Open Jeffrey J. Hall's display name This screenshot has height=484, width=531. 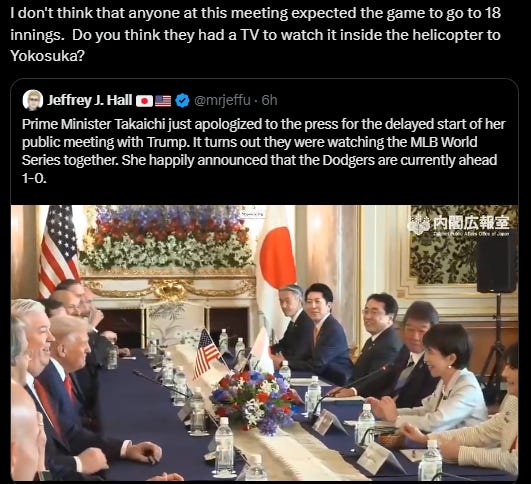pyautogui.click(x=89, y=100)
